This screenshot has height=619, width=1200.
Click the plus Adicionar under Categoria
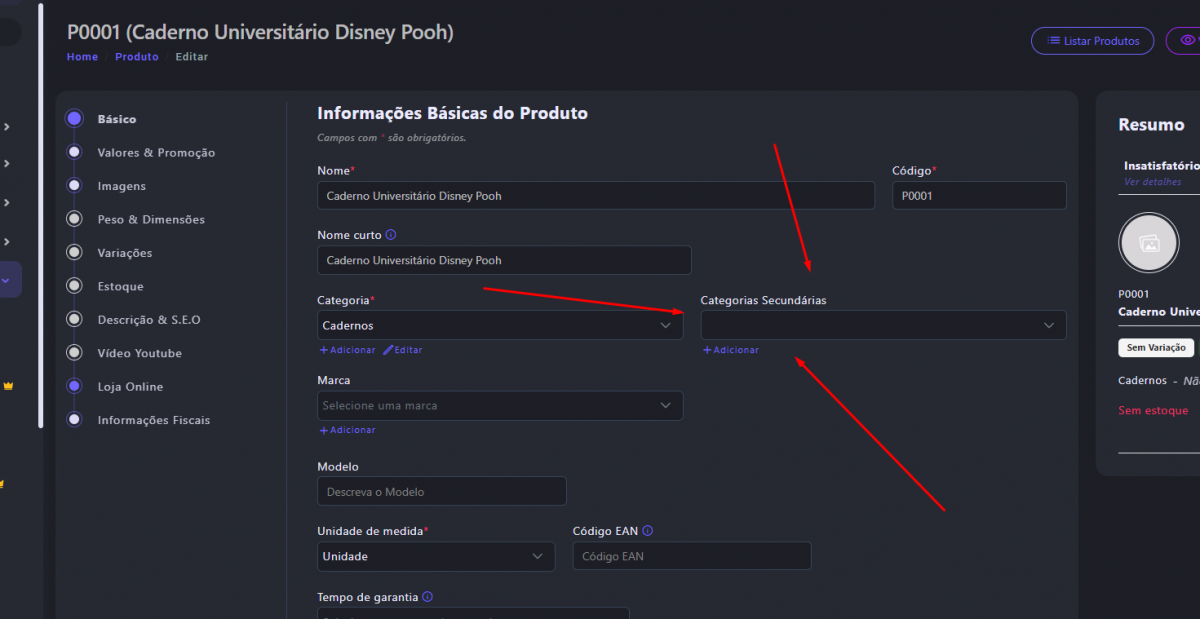(x=347, y=350)
